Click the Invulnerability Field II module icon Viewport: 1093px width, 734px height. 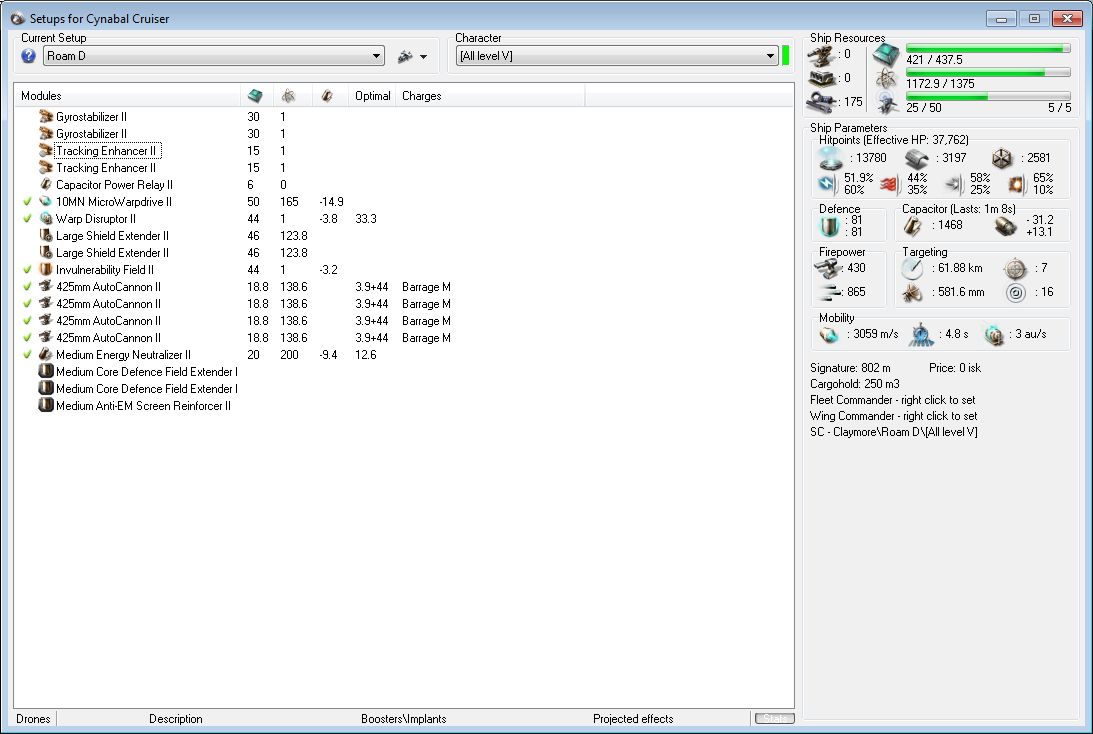point(46,269)
